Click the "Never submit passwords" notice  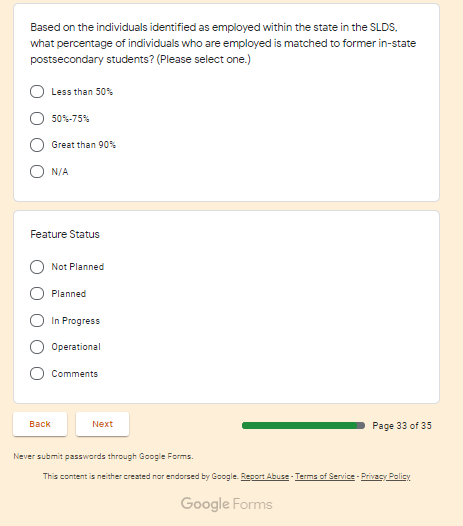point(103,456)
